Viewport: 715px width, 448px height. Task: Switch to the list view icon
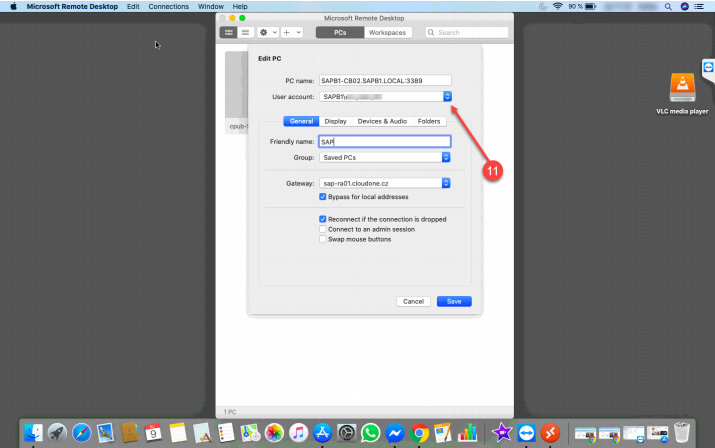(x=245, y=32)
